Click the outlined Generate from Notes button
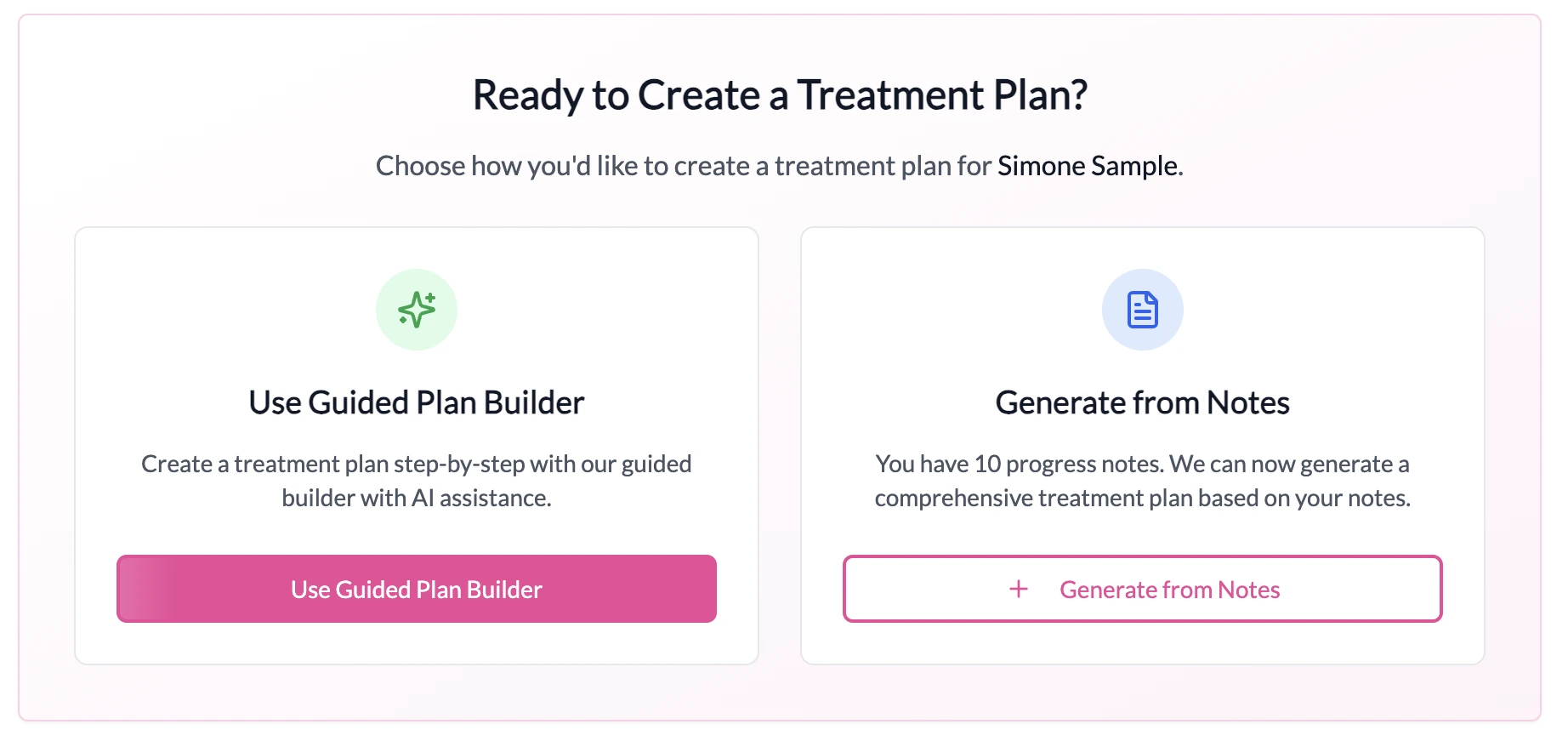The width and height of the screenshot is (1568, 747). pos(1143,589)
